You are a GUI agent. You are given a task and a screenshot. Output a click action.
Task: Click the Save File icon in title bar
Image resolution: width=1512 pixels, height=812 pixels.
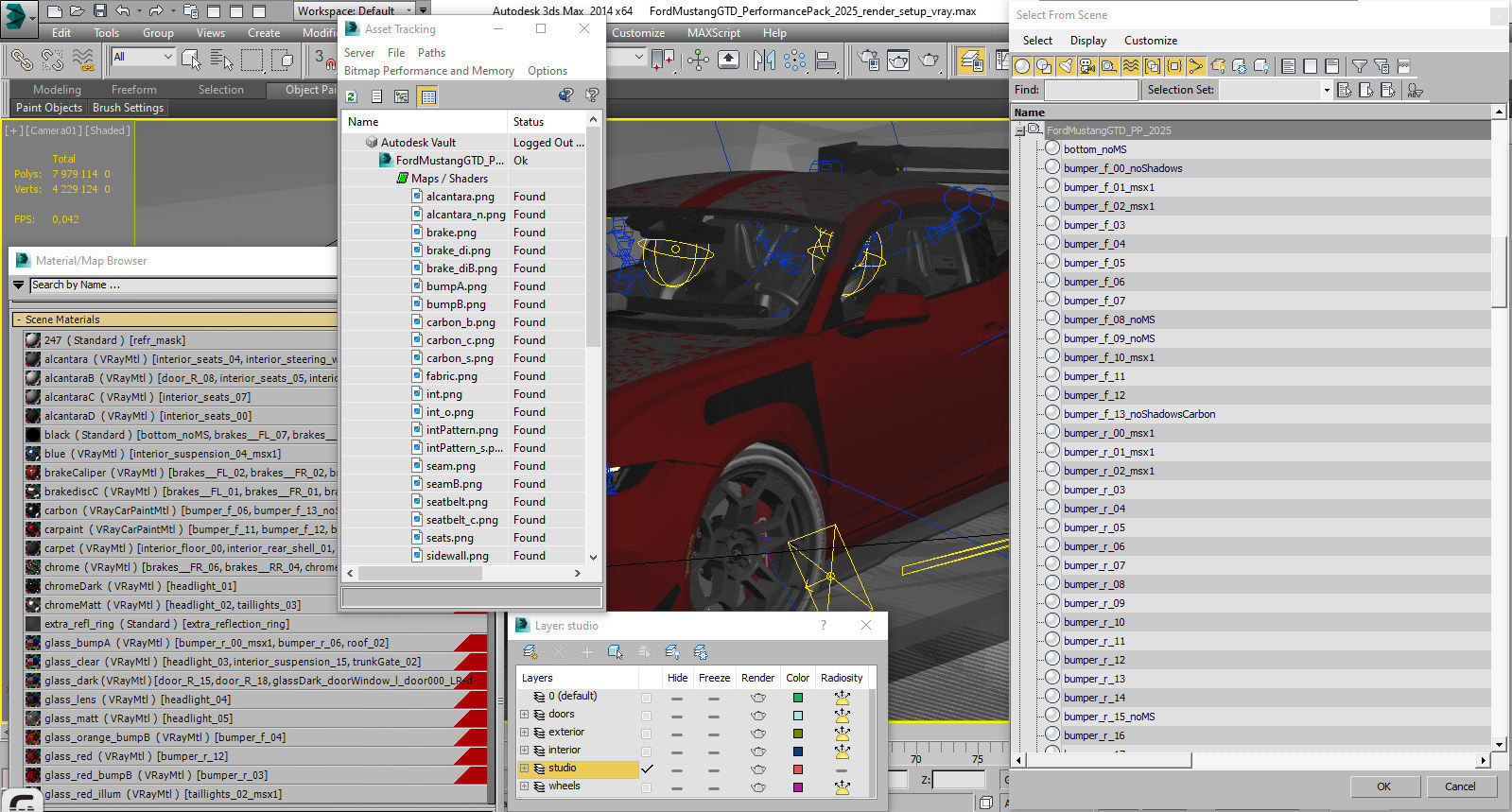click(99, 11)
